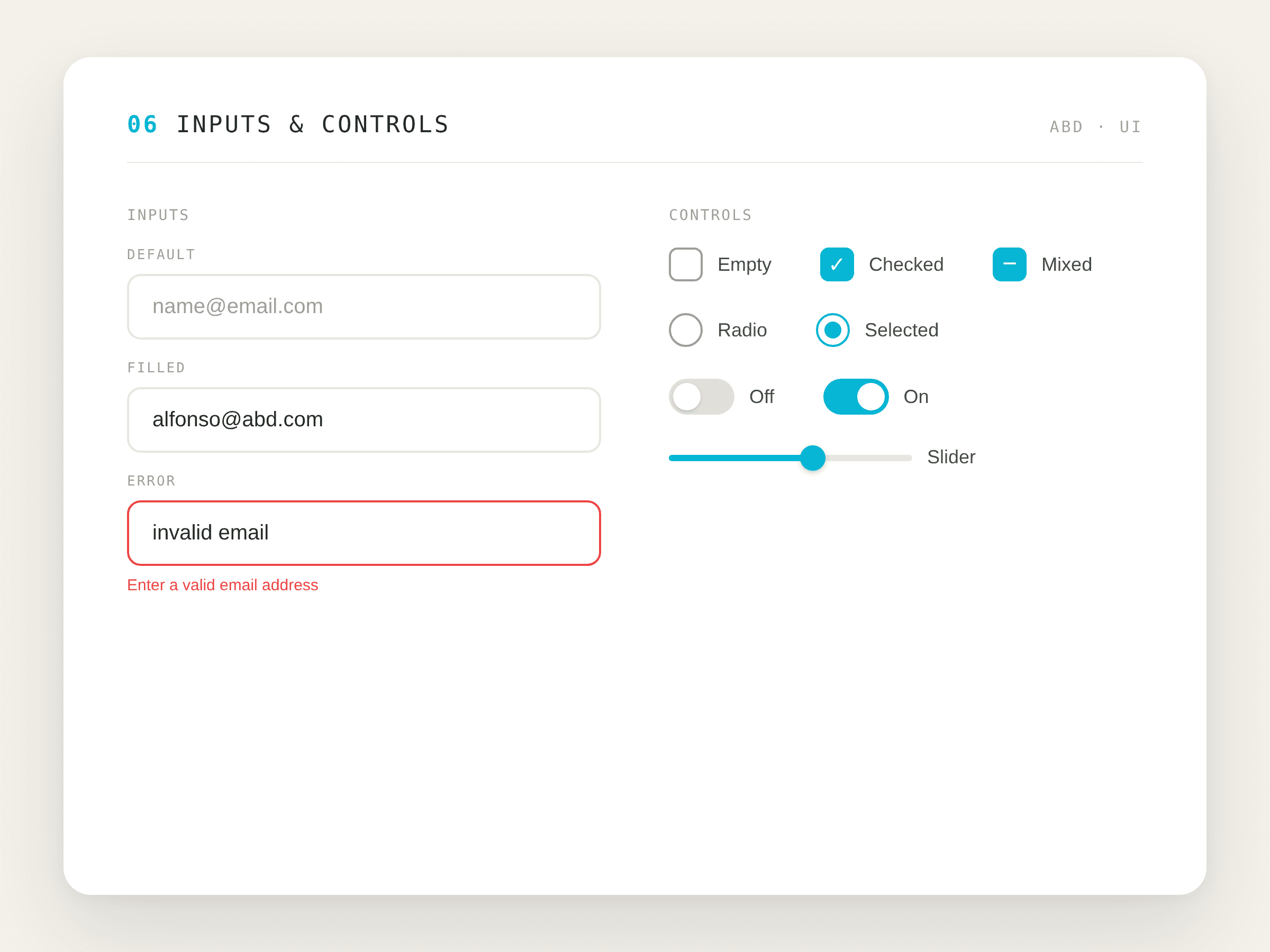Click the Selected radio button
This screenshot has height=952, width=1270.
832,330
